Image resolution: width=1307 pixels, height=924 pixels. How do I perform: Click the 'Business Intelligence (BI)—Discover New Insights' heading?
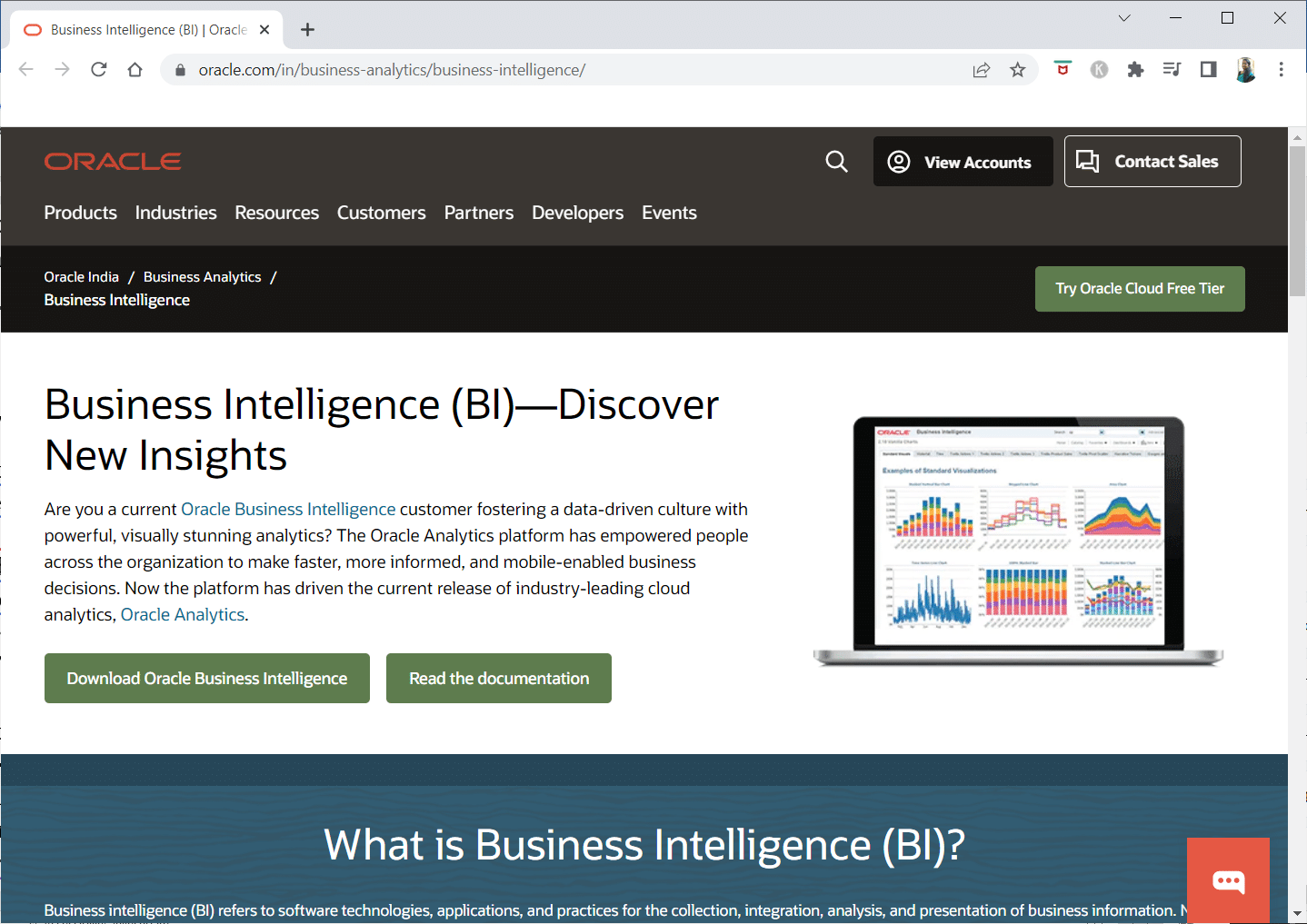pos(382,430)
